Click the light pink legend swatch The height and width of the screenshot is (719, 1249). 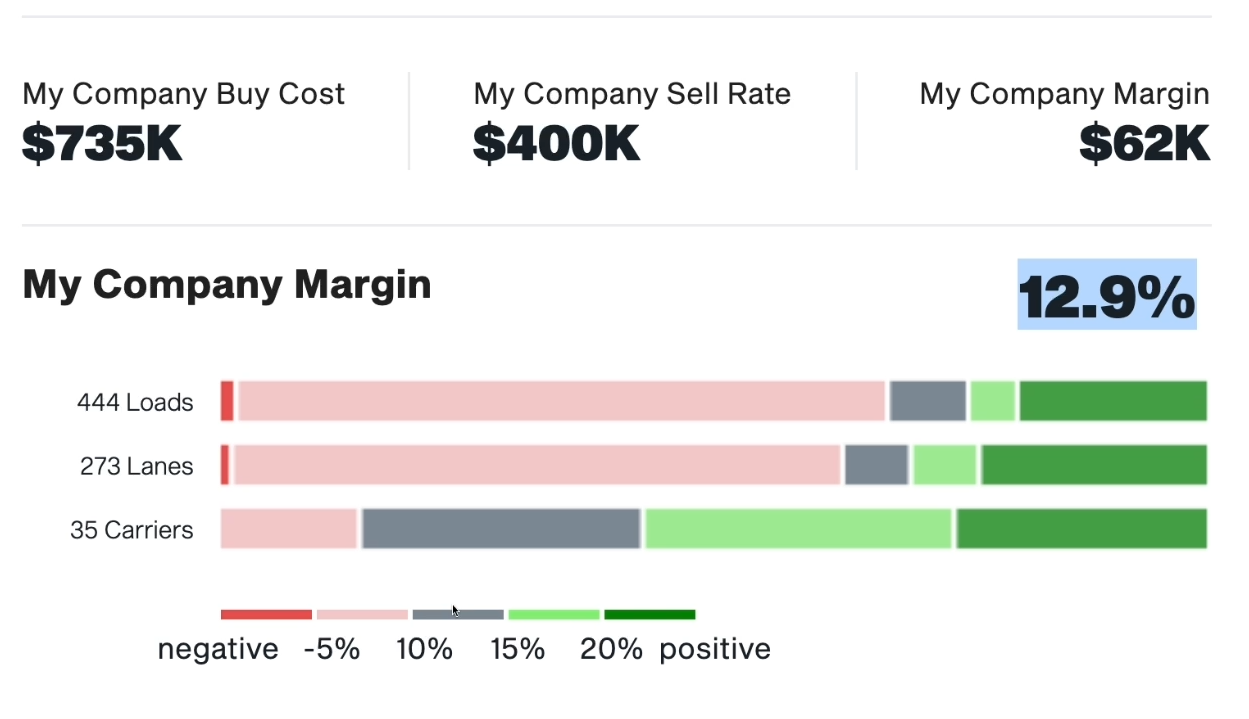[362, 614]
